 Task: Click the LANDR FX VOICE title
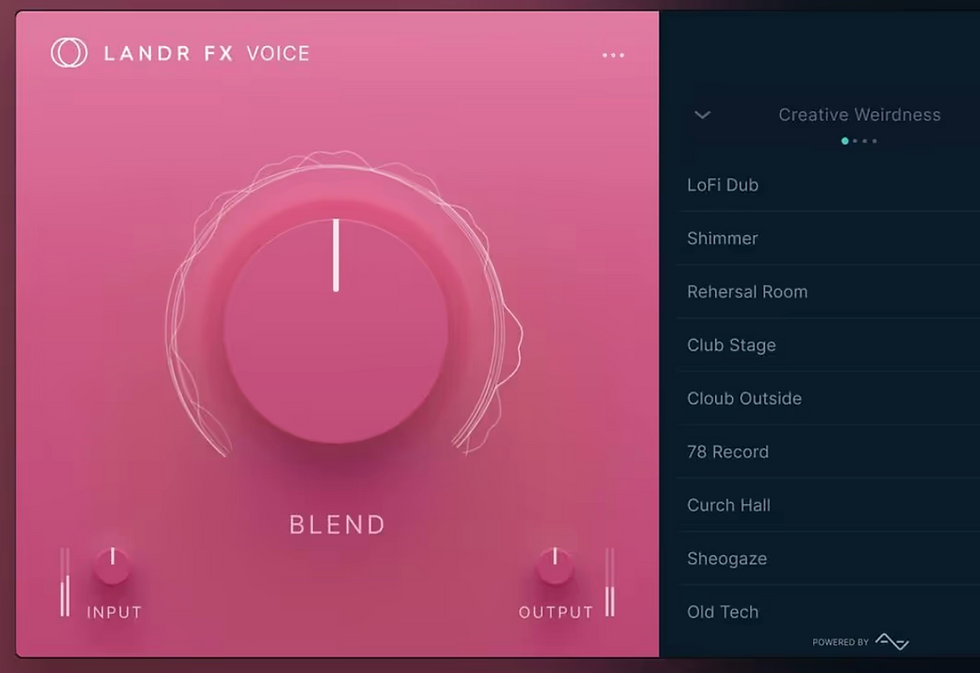(207, 53)
